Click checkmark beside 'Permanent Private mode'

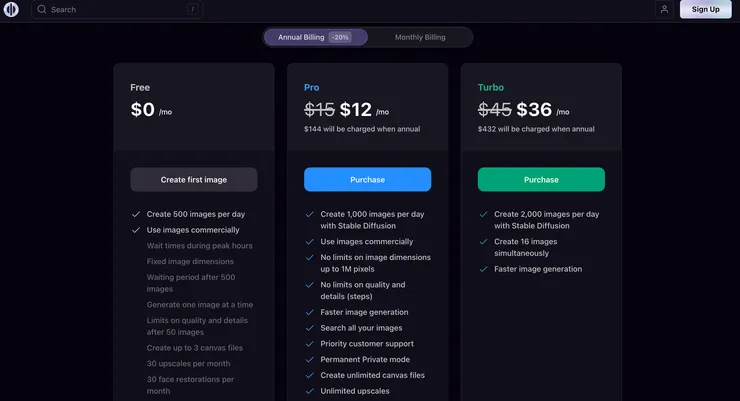[x=310, y=359]
